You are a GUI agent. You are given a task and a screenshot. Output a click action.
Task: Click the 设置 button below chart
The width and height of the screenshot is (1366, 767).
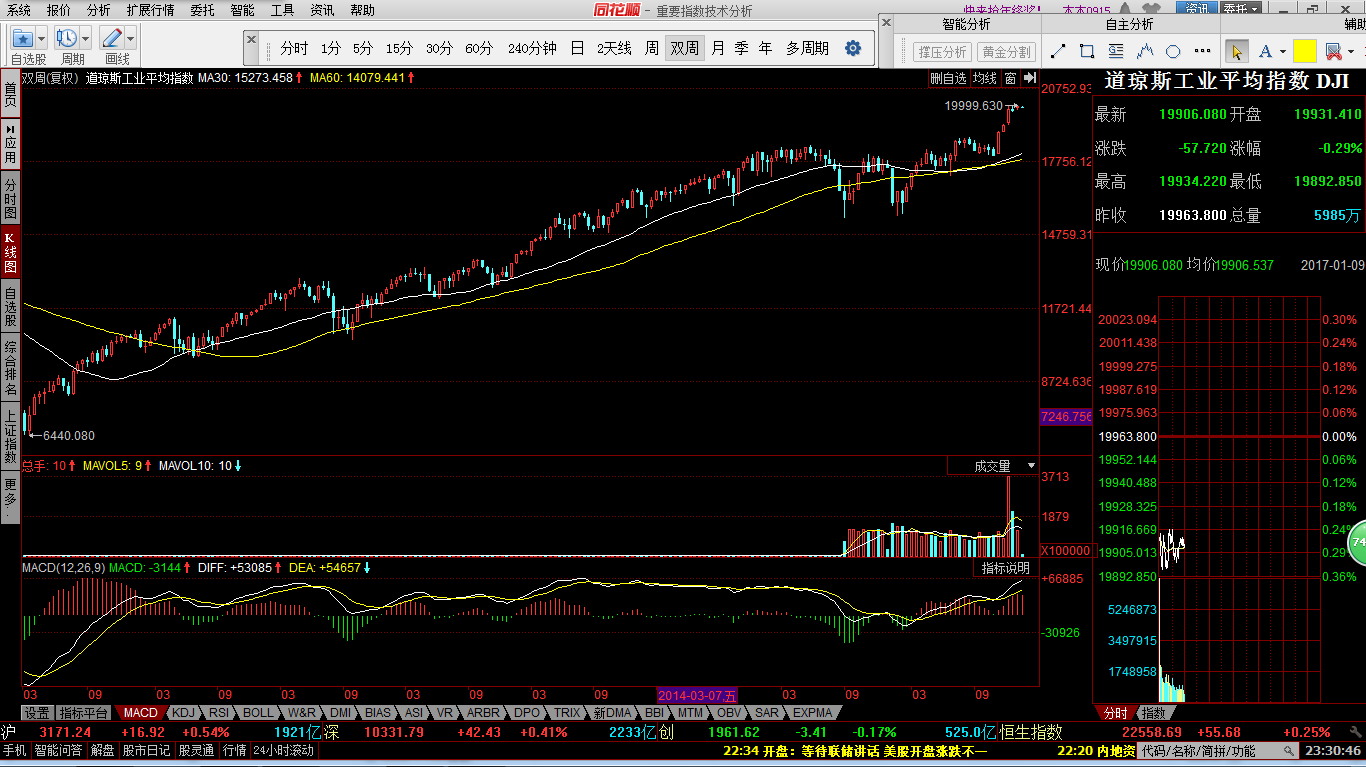[x=38, y=713]
